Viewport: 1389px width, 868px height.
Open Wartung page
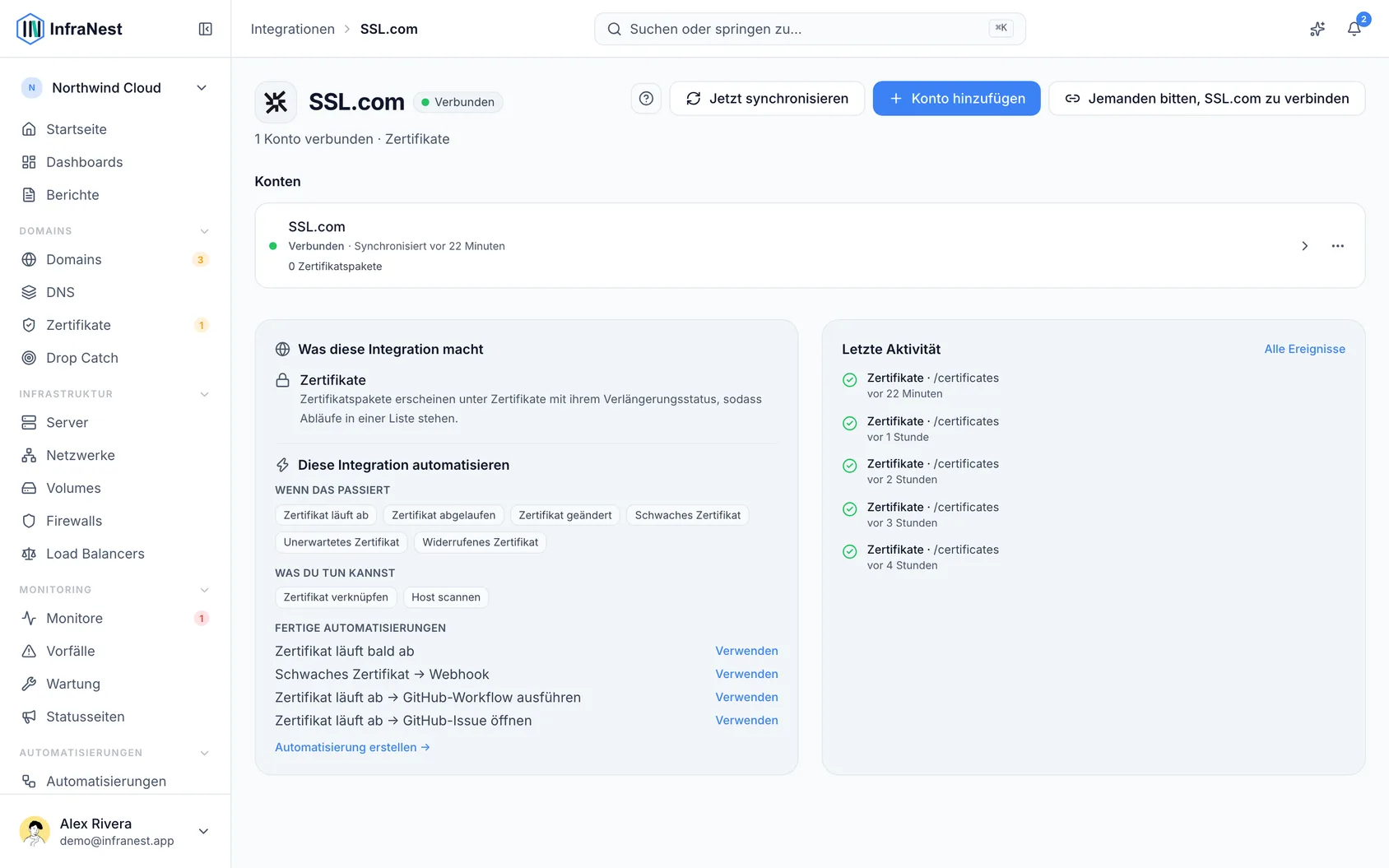pyautogui.click(x=115, y=684)
